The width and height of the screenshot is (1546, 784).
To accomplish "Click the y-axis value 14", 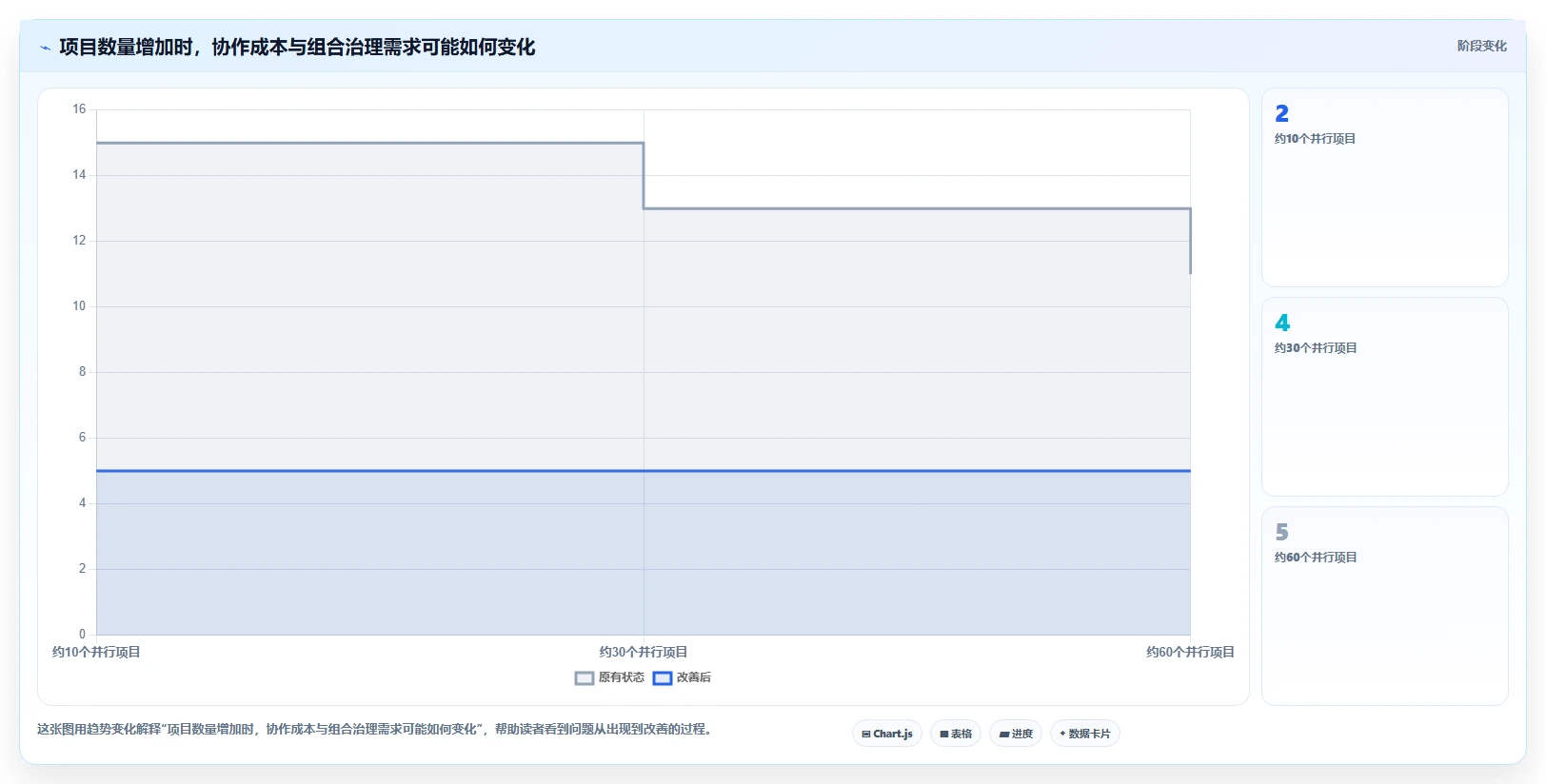I will point(79,175).
